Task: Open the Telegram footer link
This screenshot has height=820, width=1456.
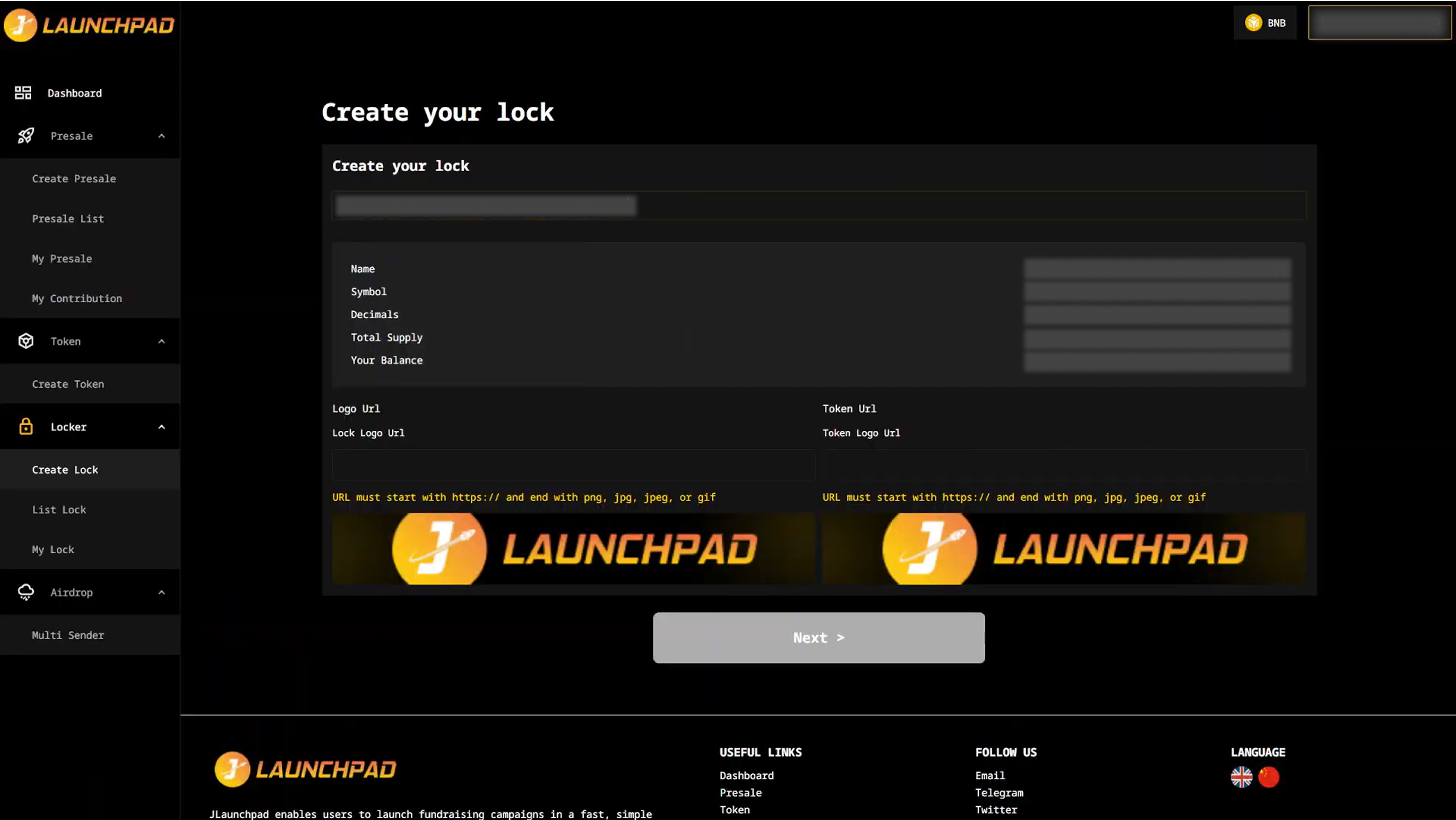Action: coord(999,793)
